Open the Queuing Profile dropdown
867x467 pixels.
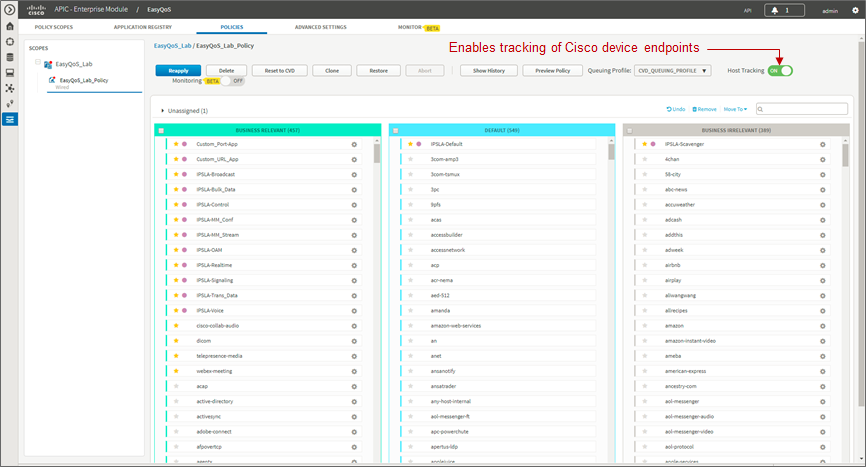click(x=672, y=71)
